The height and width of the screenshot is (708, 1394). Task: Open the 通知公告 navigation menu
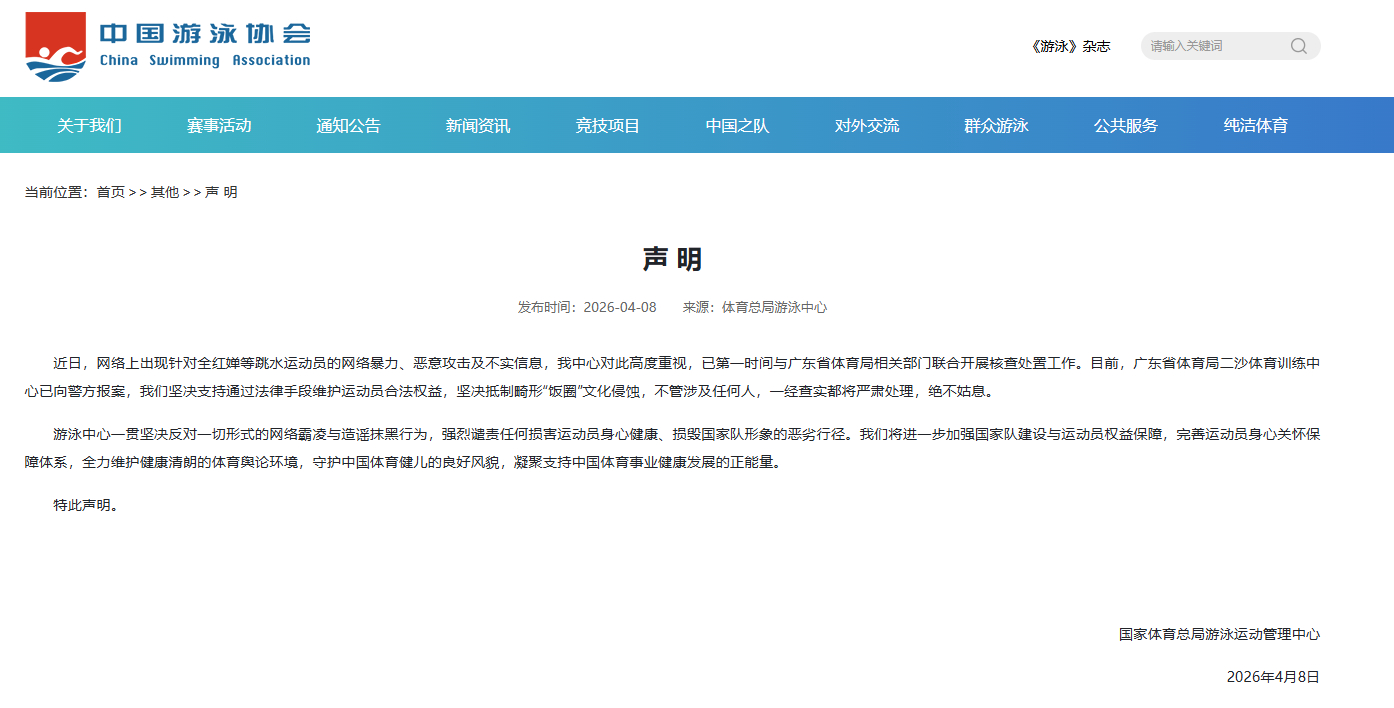click(x=348, y=125)
